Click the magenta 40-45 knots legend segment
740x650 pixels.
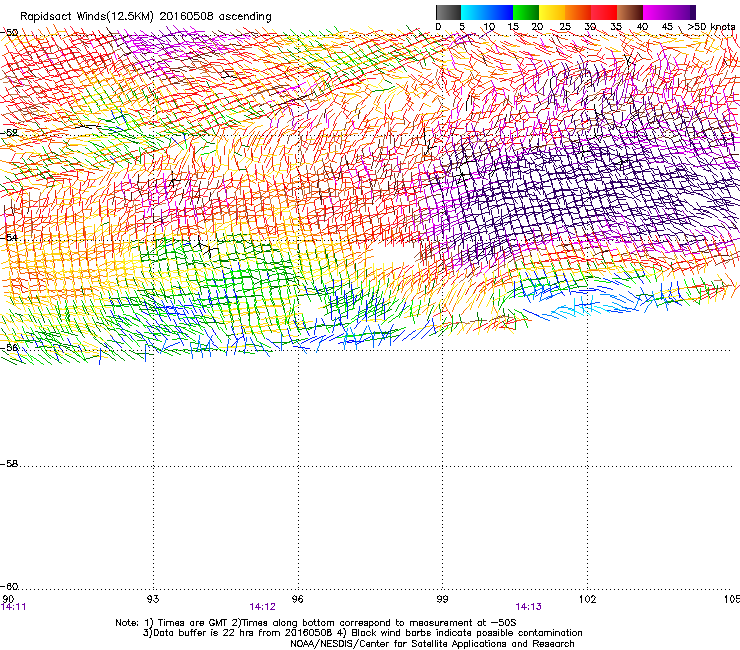click(656, 12)
